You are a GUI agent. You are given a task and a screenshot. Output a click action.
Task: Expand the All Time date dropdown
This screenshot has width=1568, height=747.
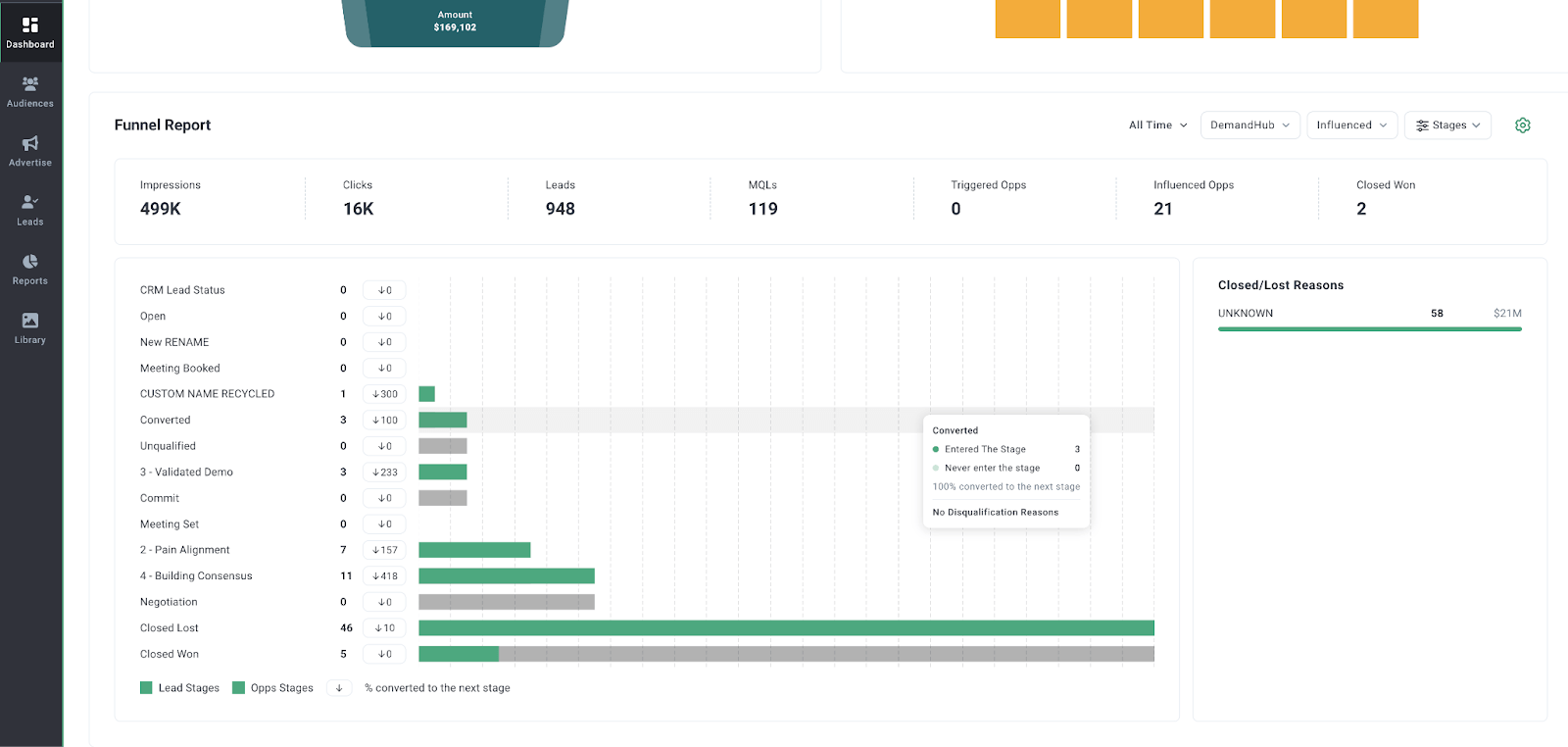pos(1157,125)
